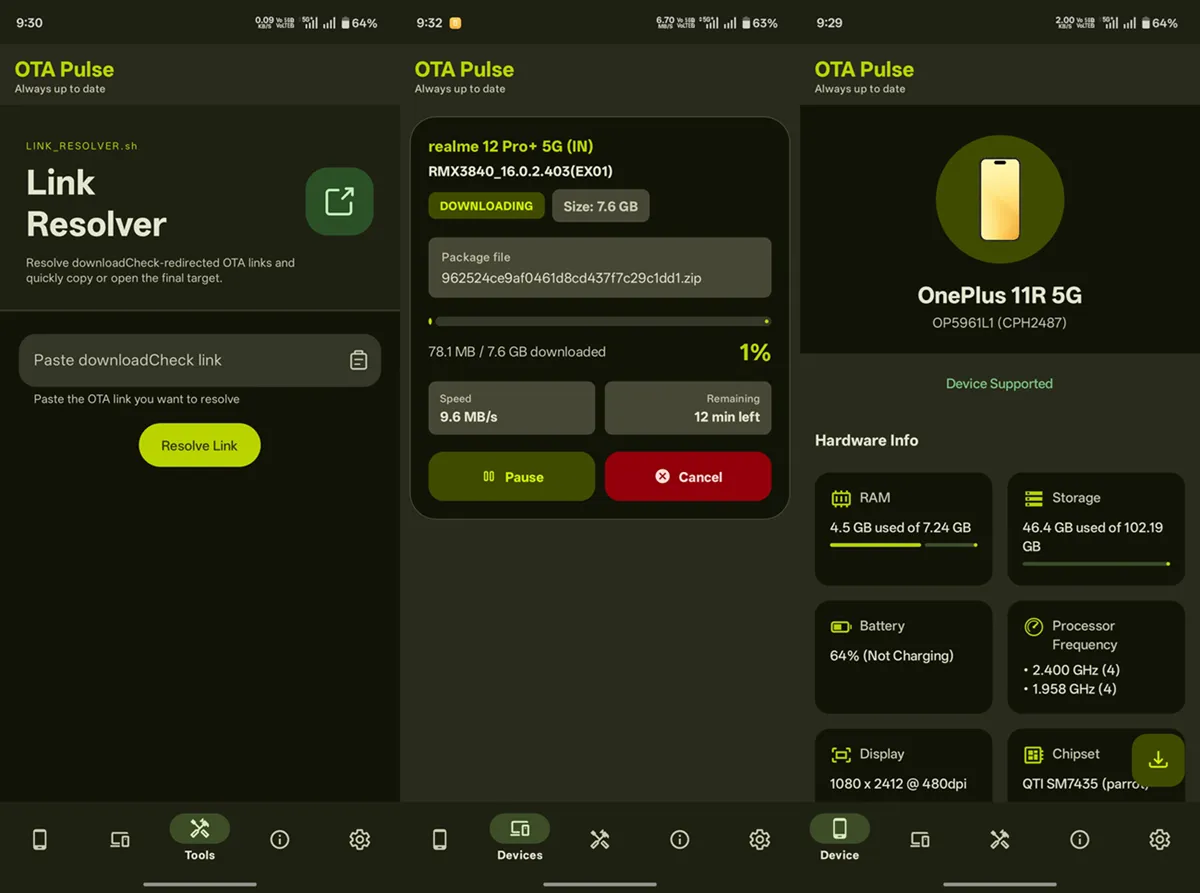
Task: Click the RAM memory chip icon
Action: click(x=841, y=498)
